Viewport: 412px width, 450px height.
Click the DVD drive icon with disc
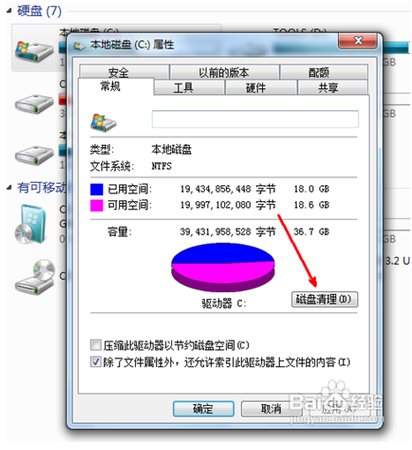pyautogui.click(x=35, y=277)
